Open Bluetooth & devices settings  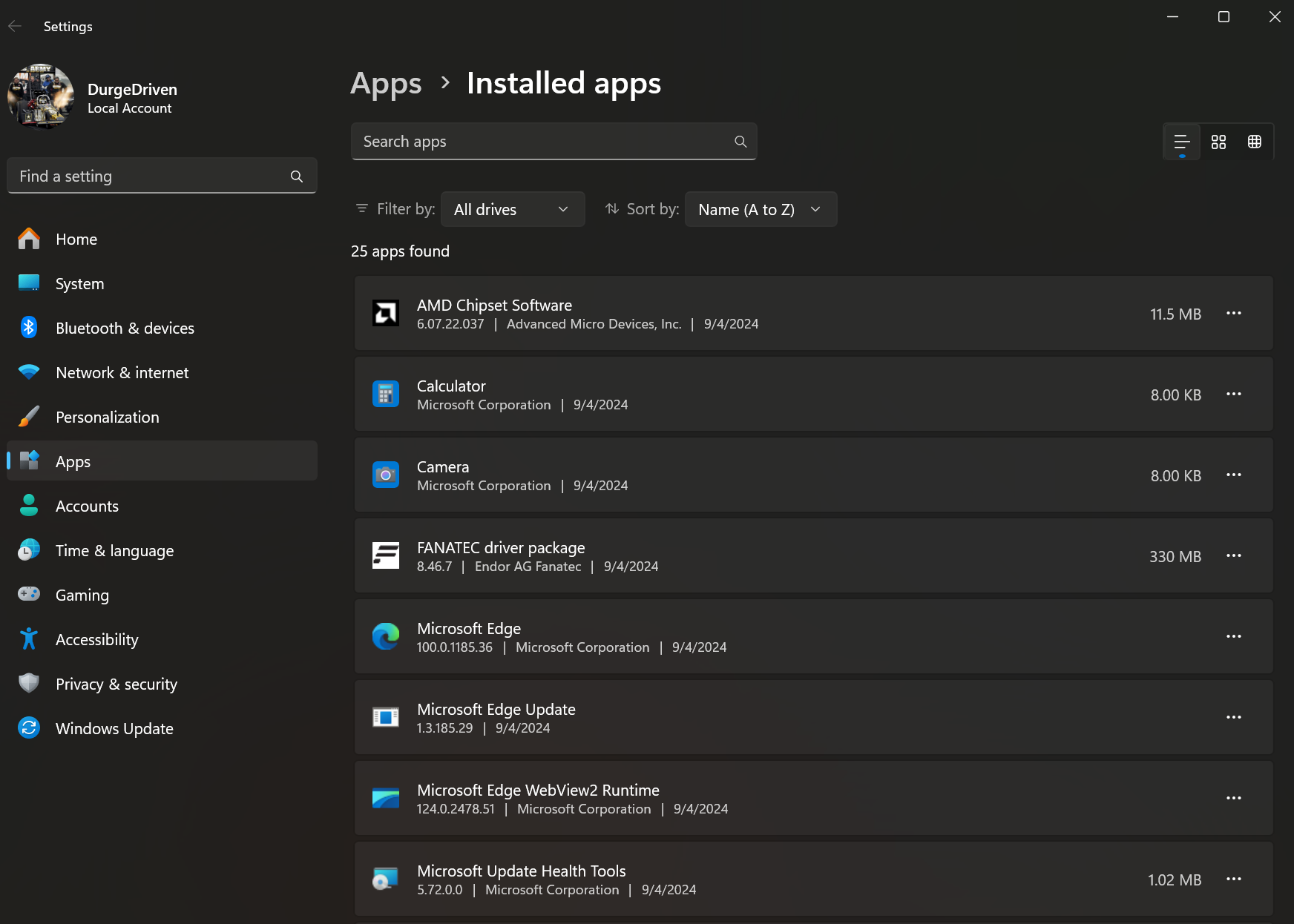click(x=162, y=328)
